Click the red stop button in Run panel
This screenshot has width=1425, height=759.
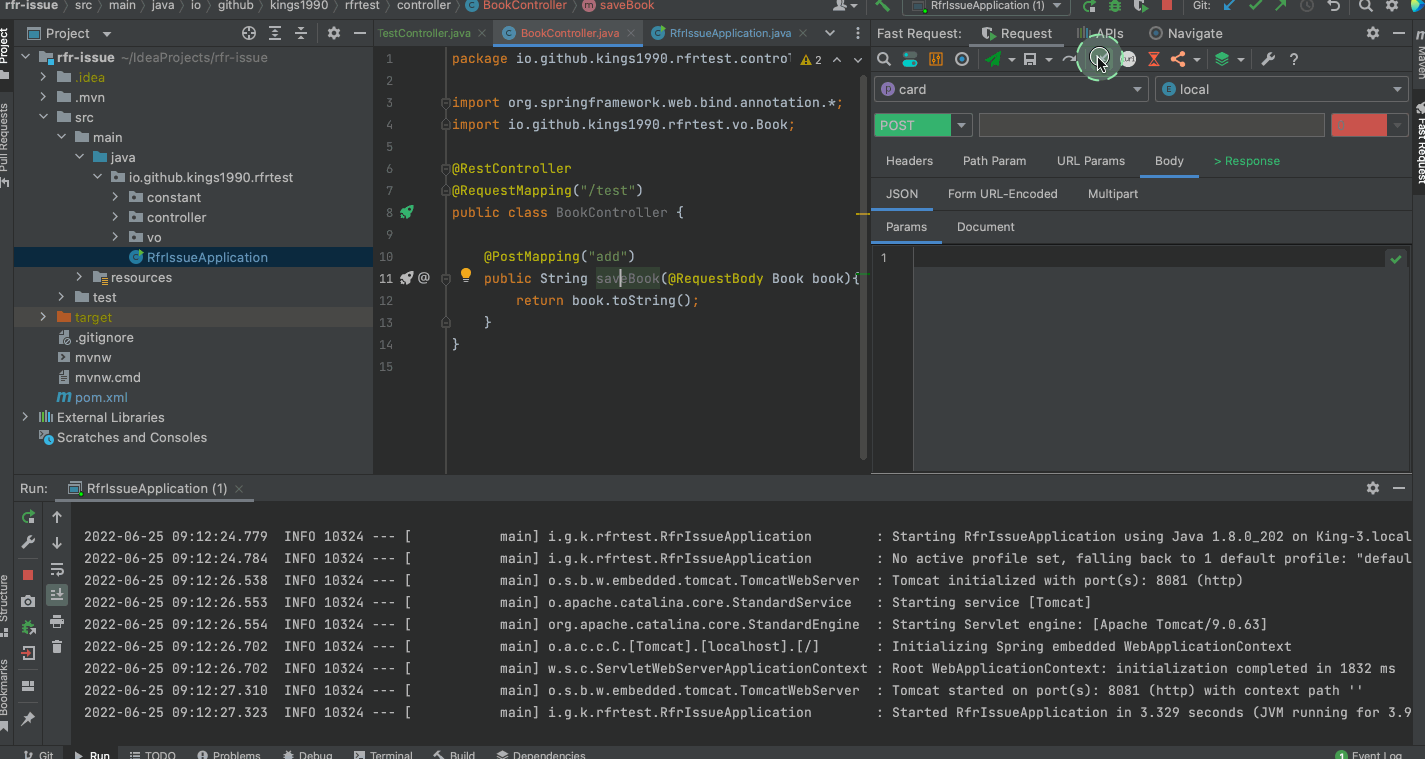(28, 575)
